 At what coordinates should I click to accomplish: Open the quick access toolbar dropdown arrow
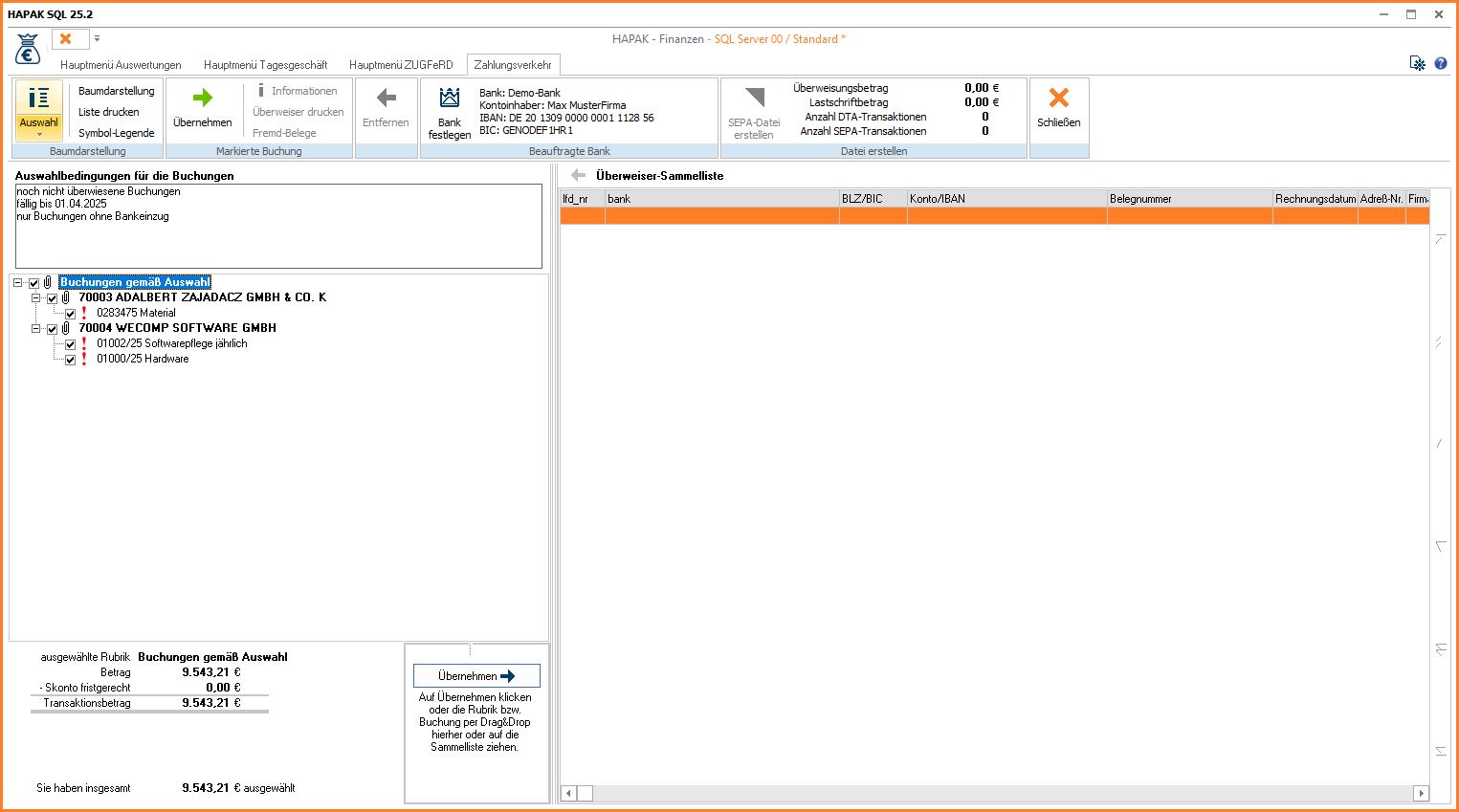click(97, 39)
